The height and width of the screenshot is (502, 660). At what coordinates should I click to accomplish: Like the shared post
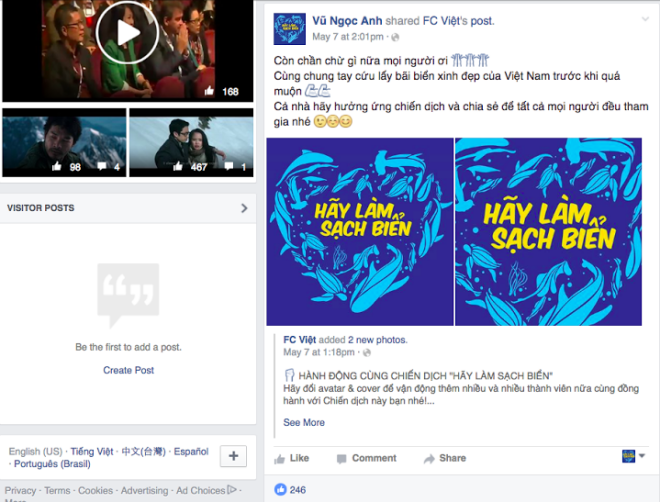click(291, 458)
